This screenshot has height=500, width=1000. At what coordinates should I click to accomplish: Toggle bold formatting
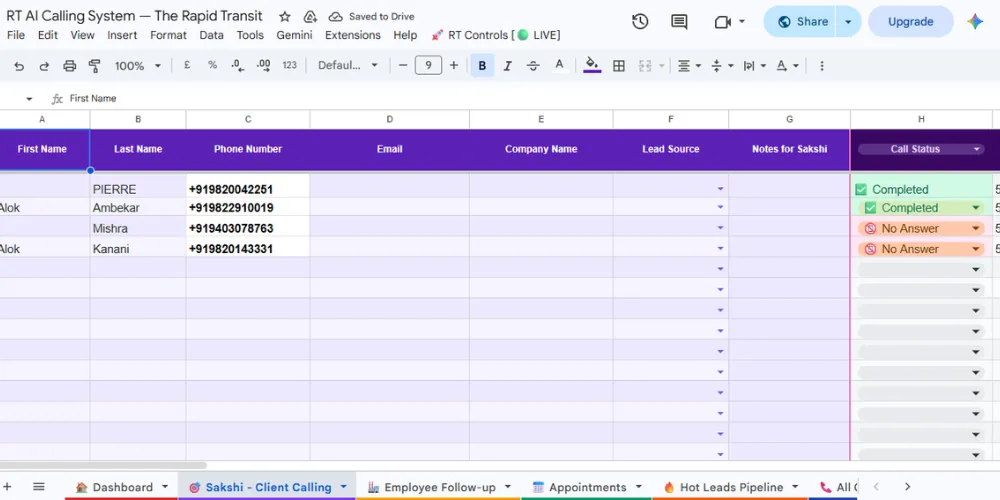482,66
